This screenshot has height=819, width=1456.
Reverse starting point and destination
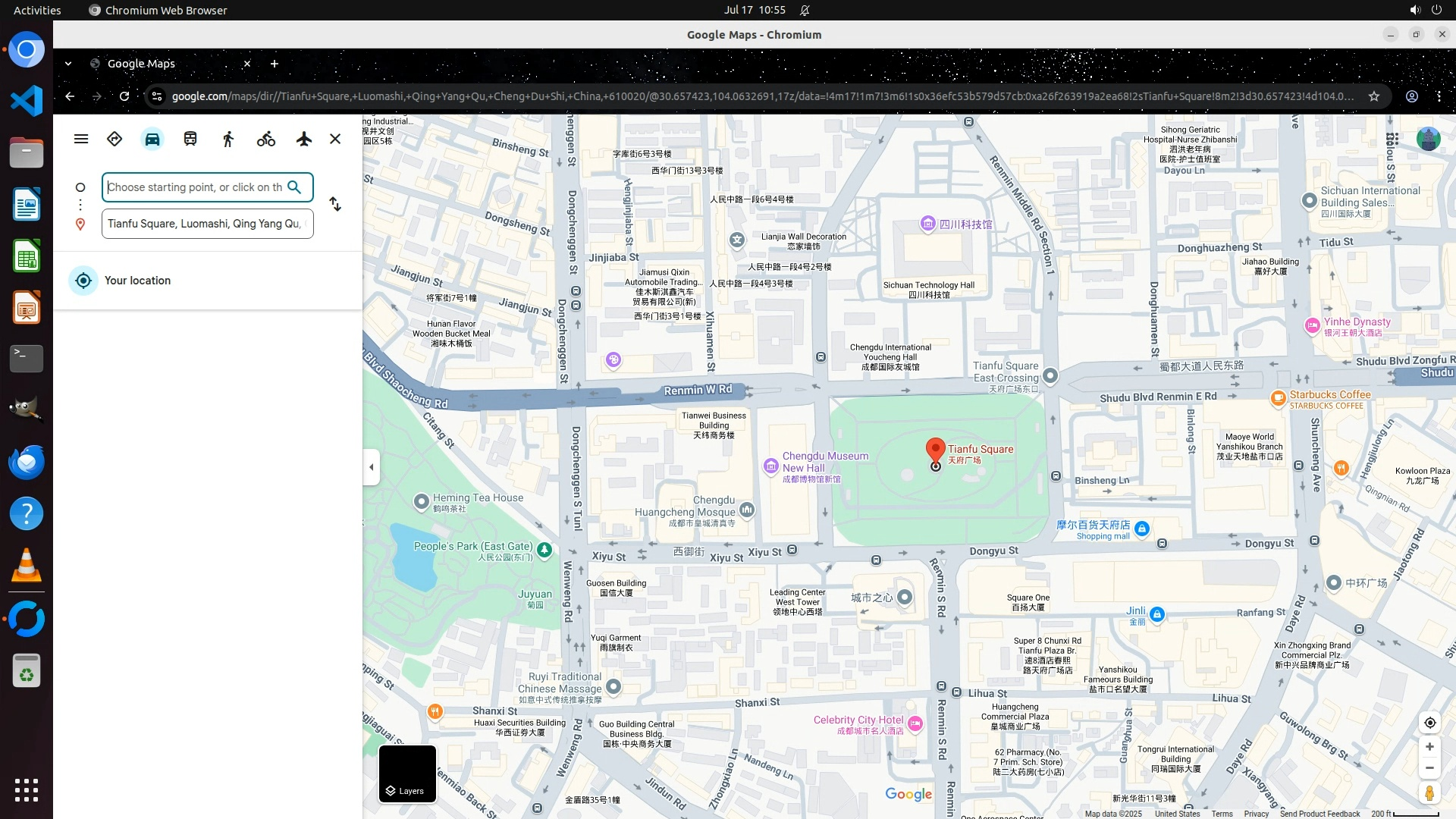(335, 205)
